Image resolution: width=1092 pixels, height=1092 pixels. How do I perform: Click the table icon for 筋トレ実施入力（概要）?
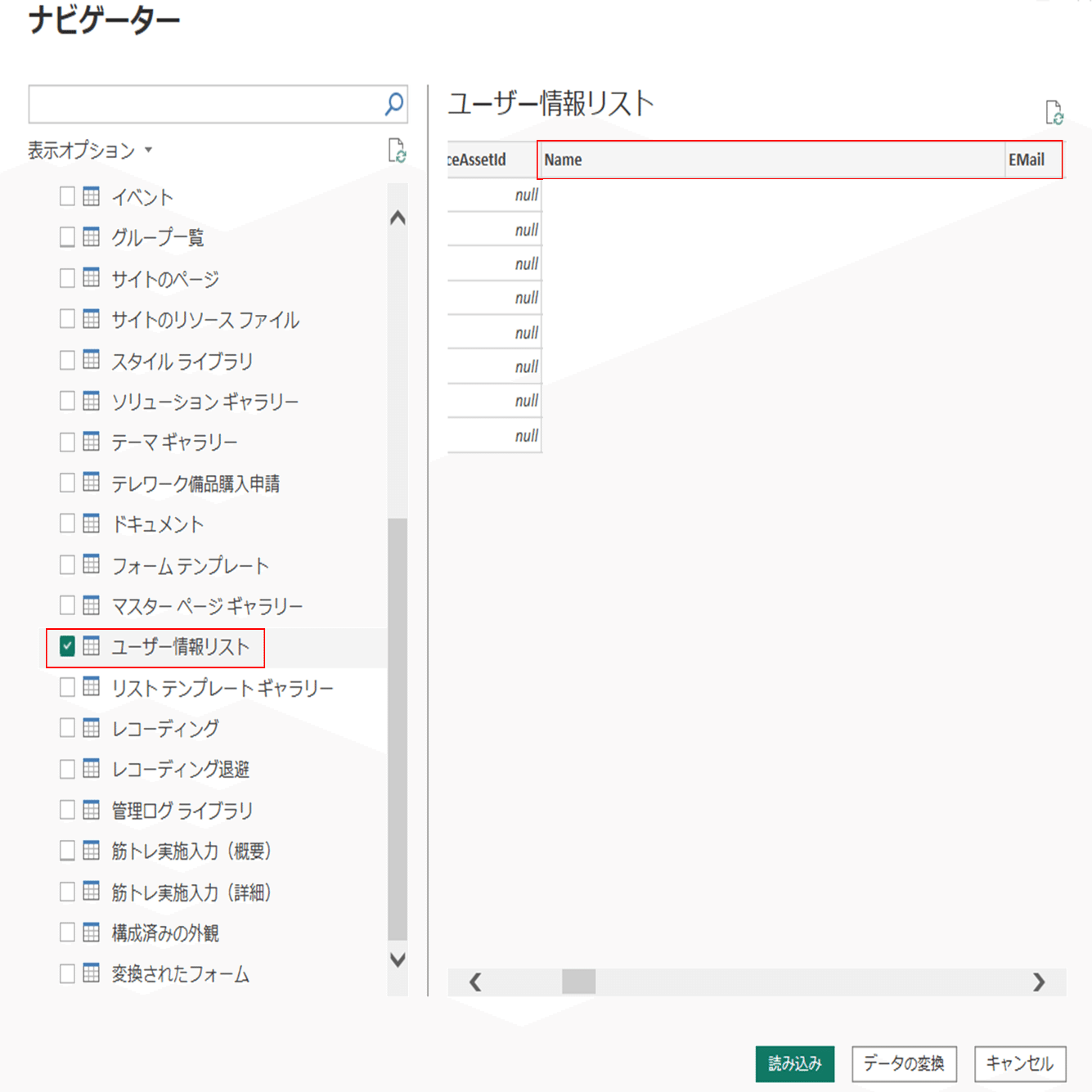92,851
